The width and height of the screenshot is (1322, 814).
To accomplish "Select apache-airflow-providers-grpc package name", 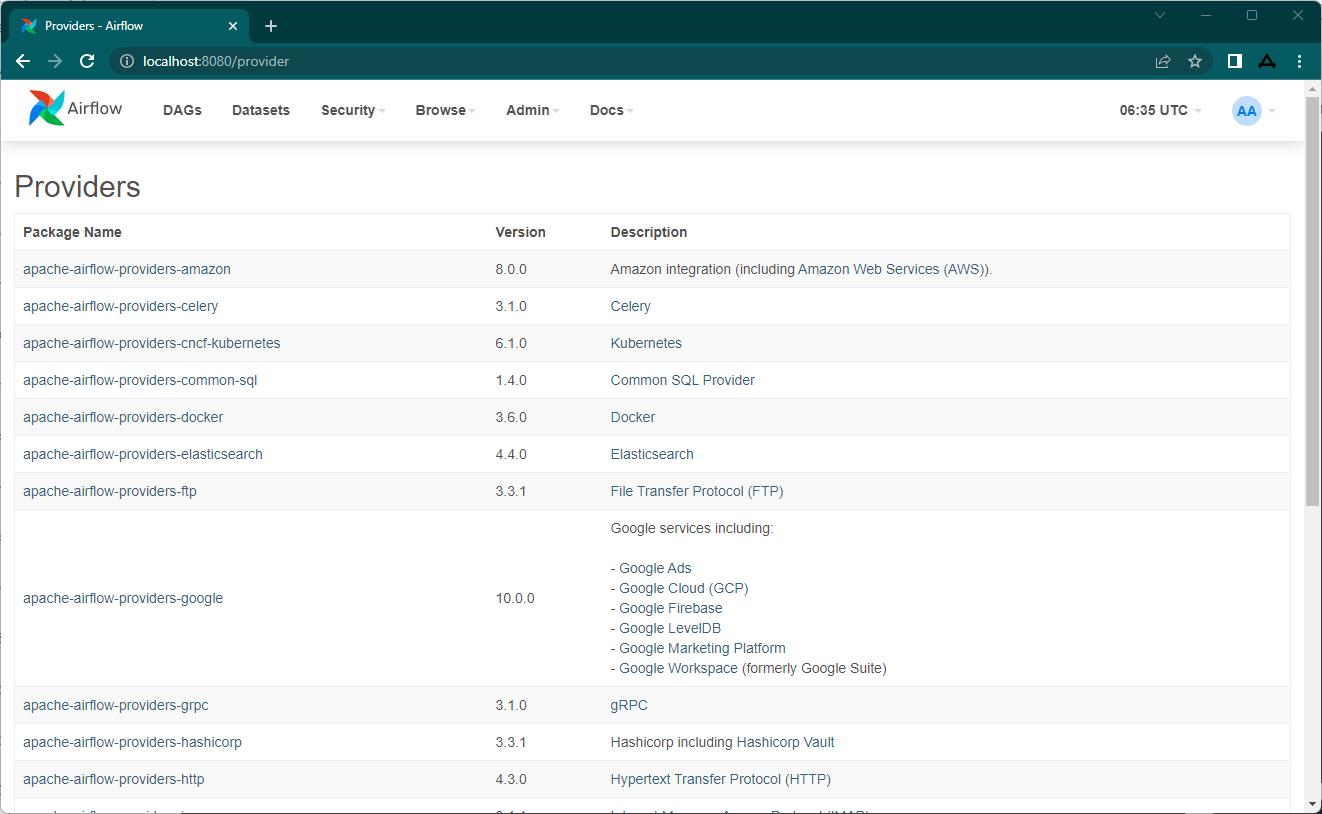I will click(x=116, y=705).
